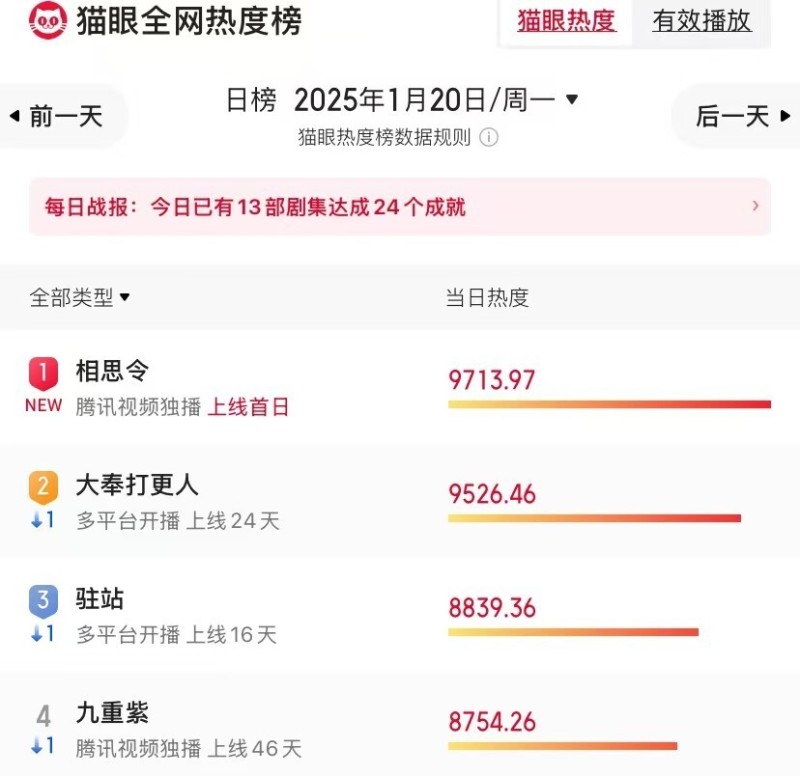Open 猫眼热度榜数据规则 link

pos(384,138)
